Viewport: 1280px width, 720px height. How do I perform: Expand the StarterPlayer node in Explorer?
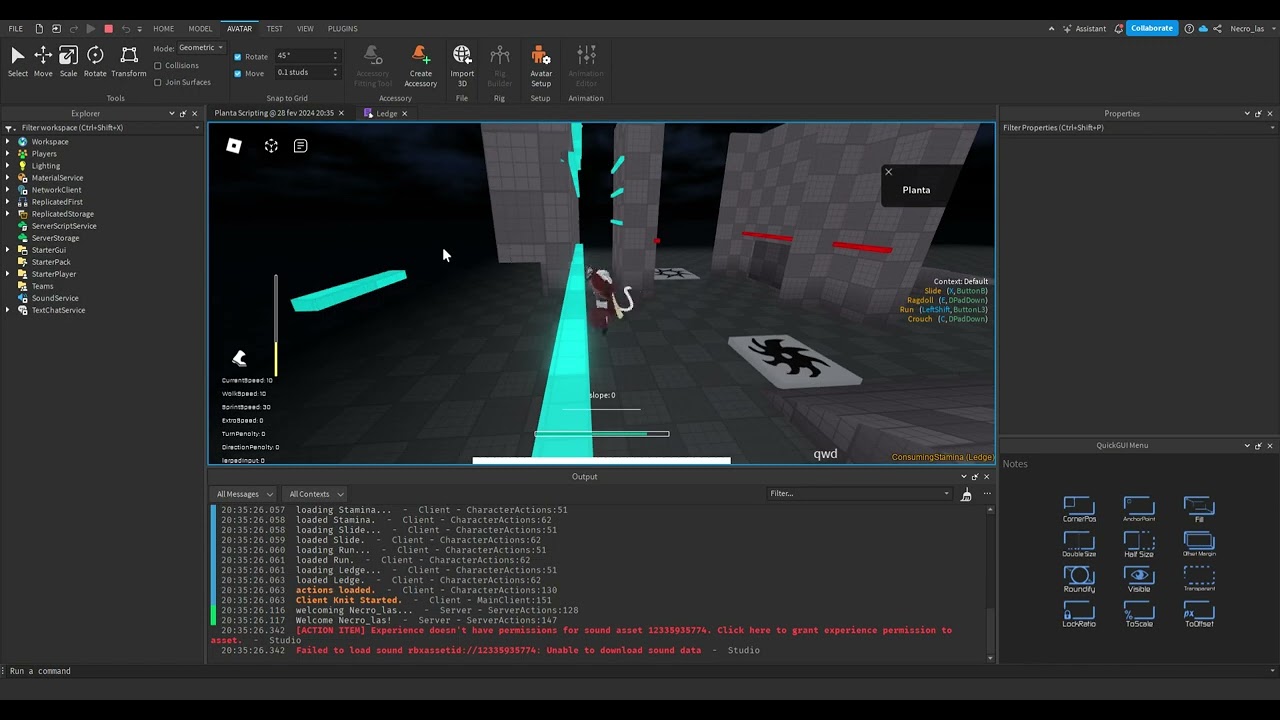tap(8, 274)
